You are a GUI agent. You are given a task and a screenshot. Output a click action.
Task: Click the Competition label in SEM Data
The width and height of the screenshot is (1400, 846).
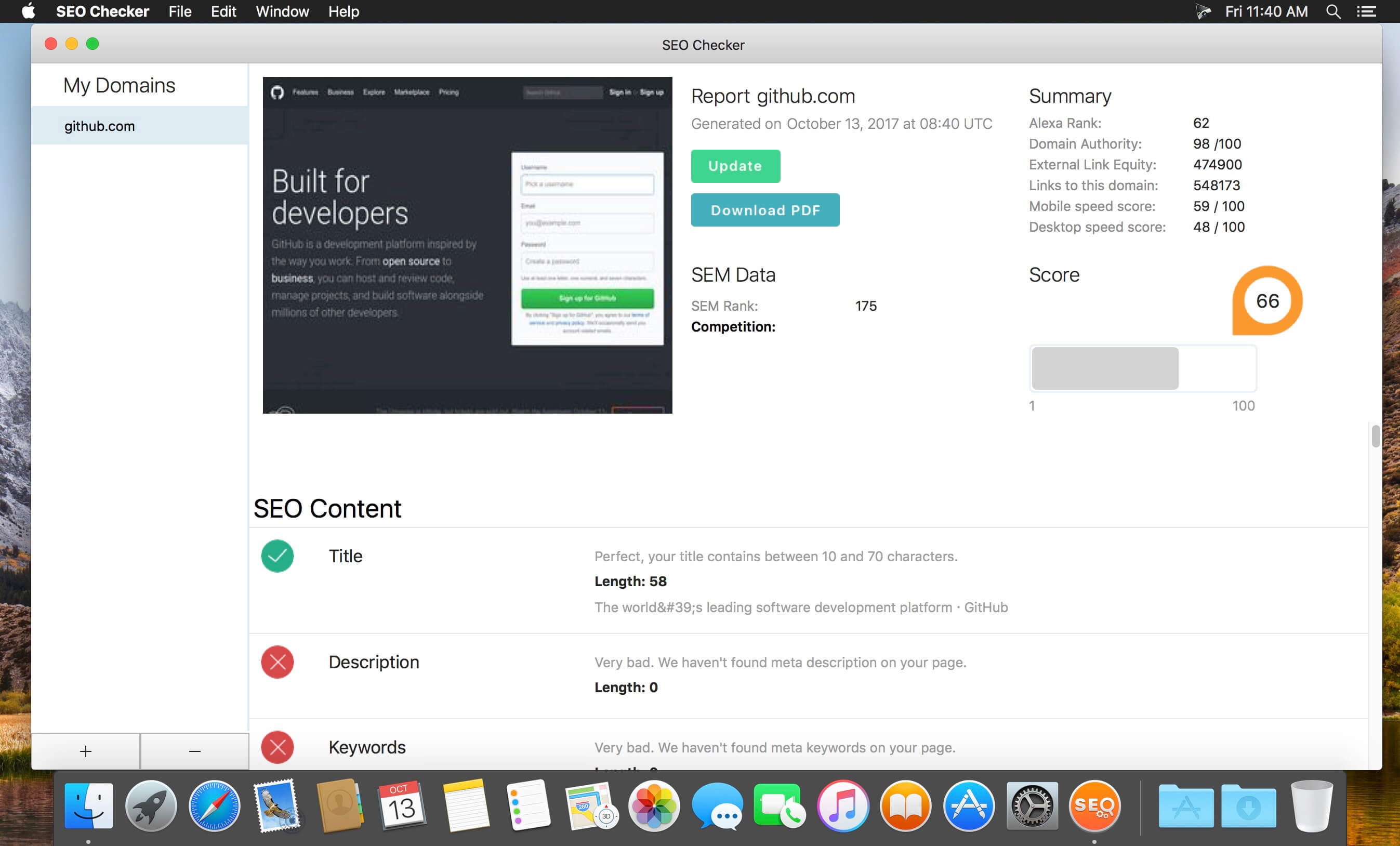coord(733,327)
